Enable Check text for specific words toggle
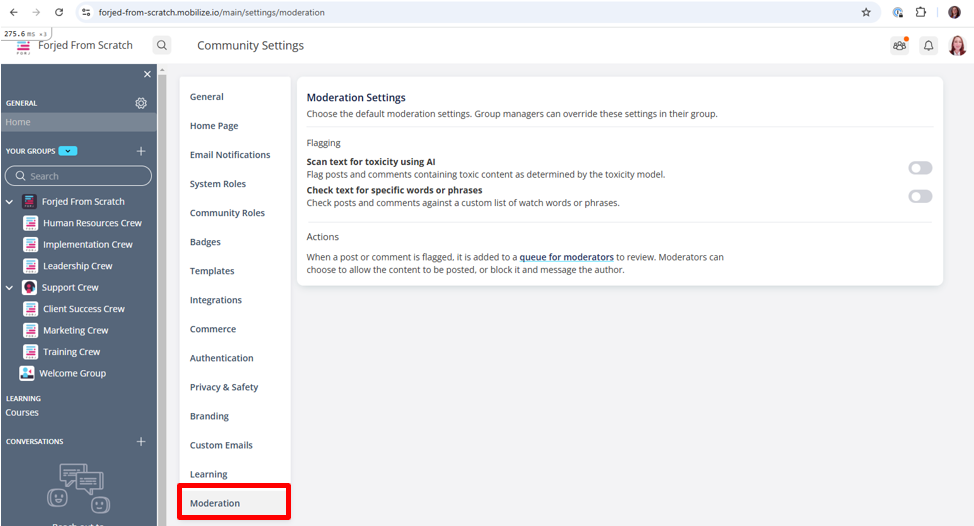This screenshot has height=526, width=974. coord(920,196)
